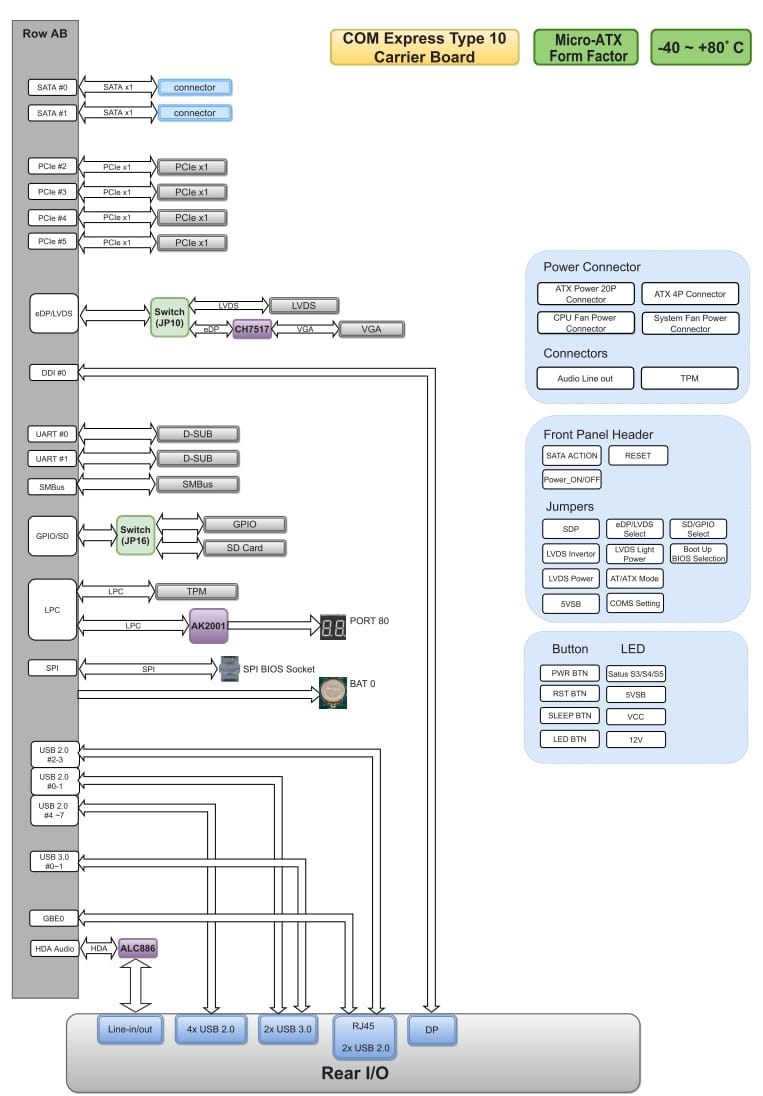
Task: Select the AT/ATX Mode jumper box
Action: point(635,578)
